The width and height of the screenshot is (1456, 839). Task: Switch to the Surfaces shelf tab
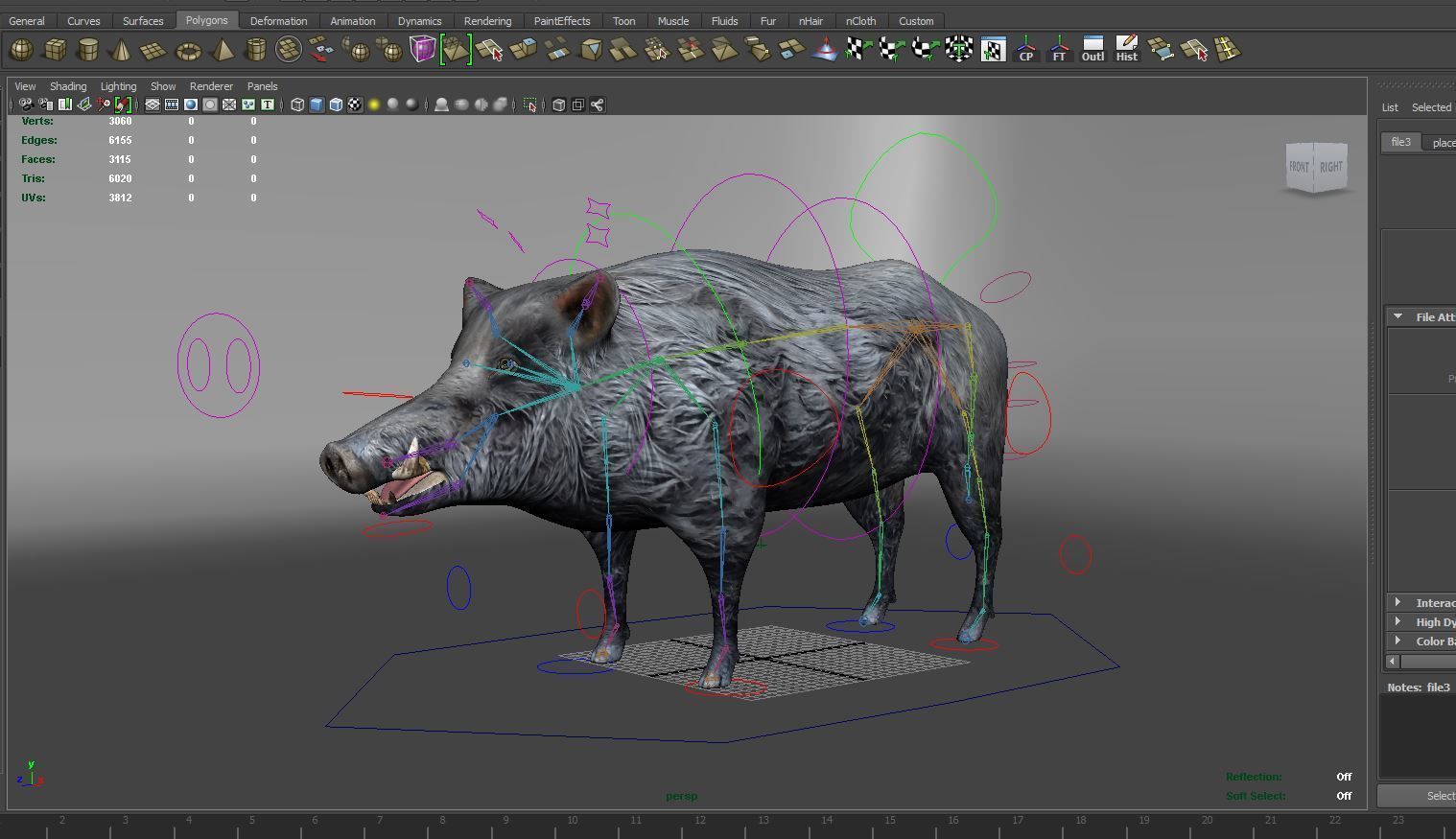(143, 20)
